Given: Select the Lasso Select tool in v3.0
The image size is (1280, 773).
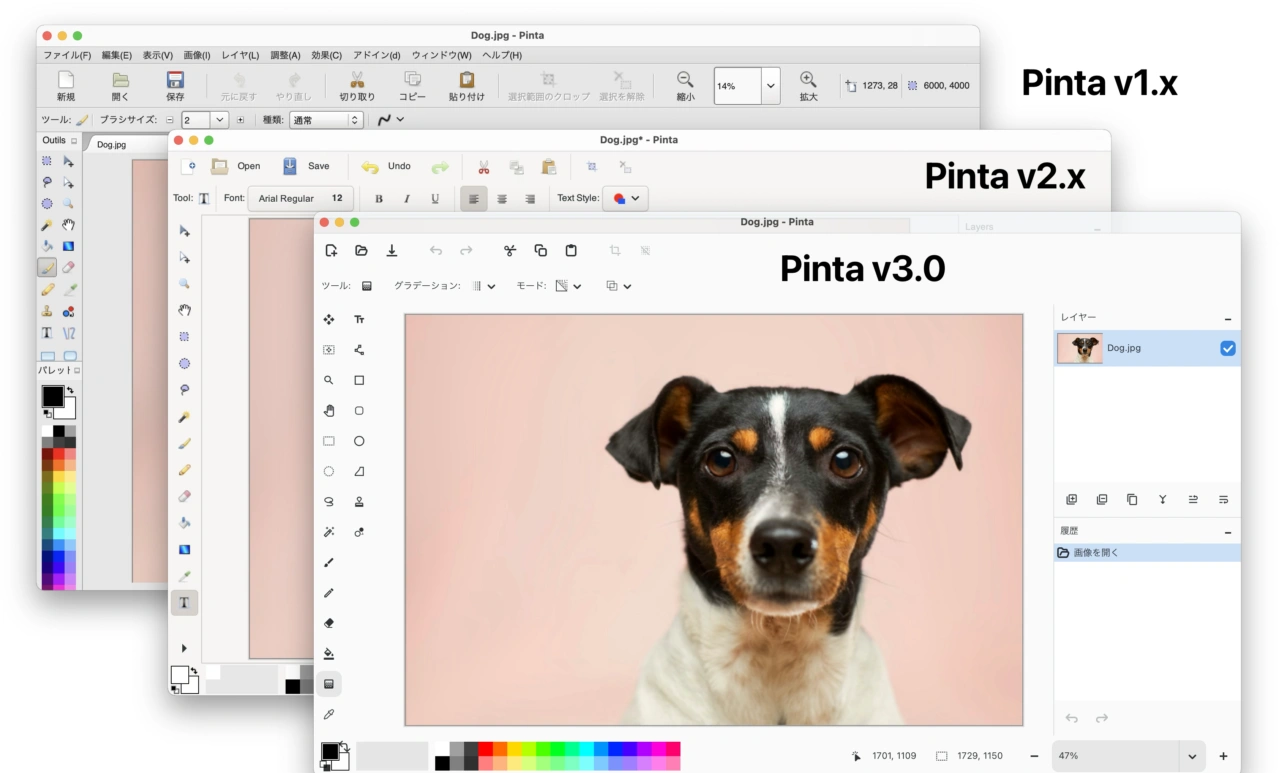Looking at the screenshot, I should (329, 502).
